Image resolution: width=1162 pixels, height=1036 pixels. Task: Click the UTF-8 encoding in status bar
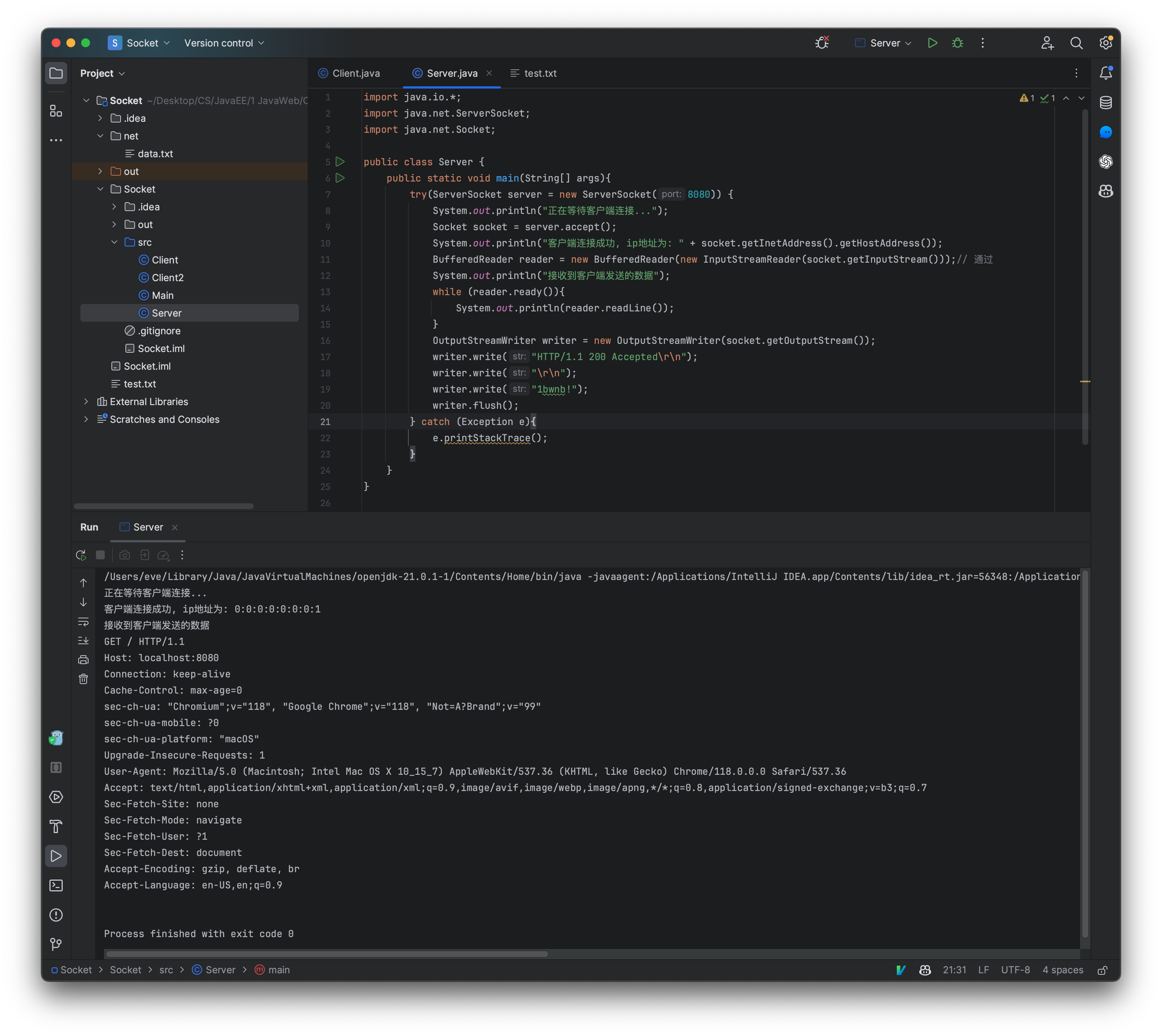click(x=1015, y=970)
